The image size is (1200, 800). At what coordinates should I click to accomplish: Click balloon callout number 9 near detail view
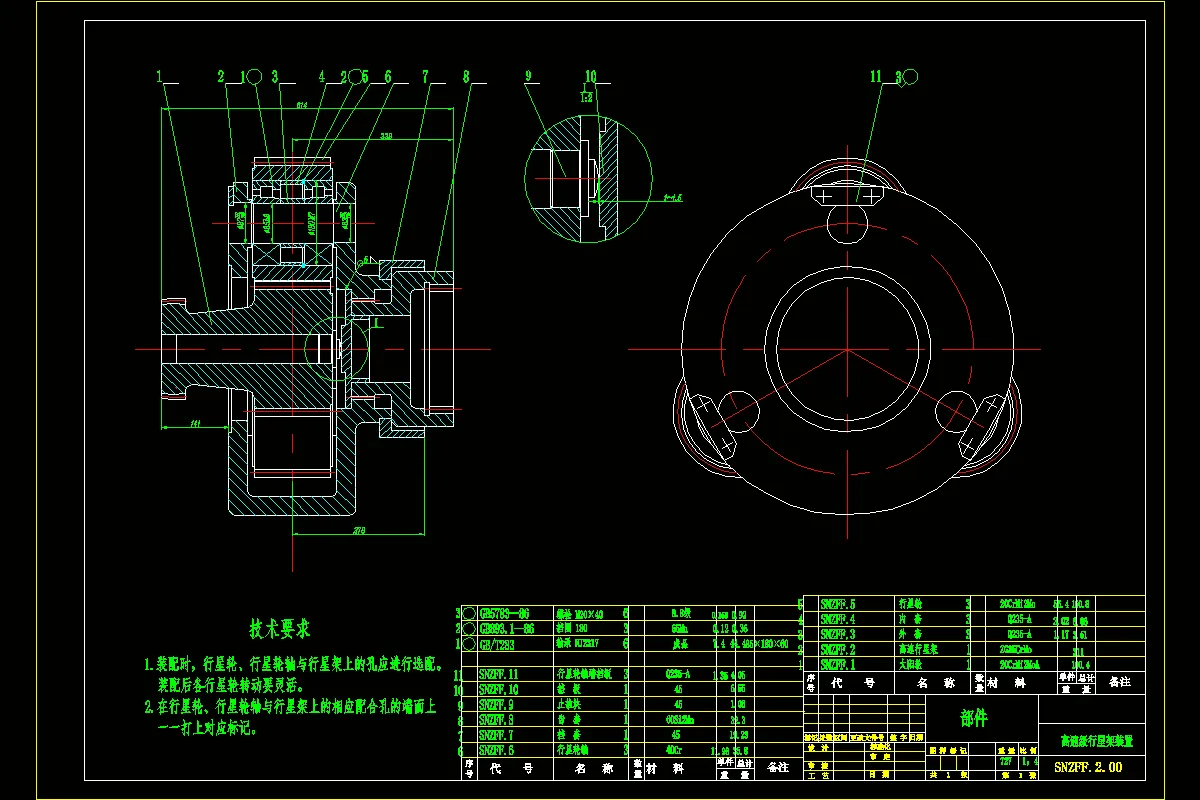529,76
